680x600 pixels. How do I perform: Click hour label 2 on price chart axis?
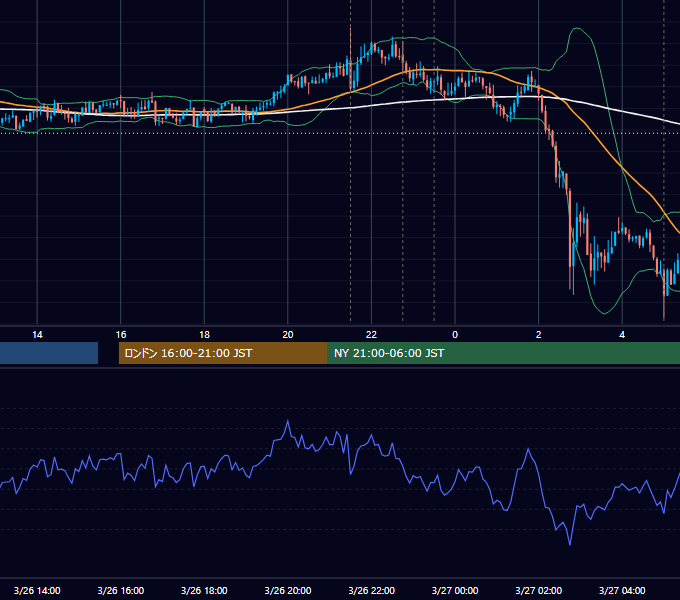point(539,335)
